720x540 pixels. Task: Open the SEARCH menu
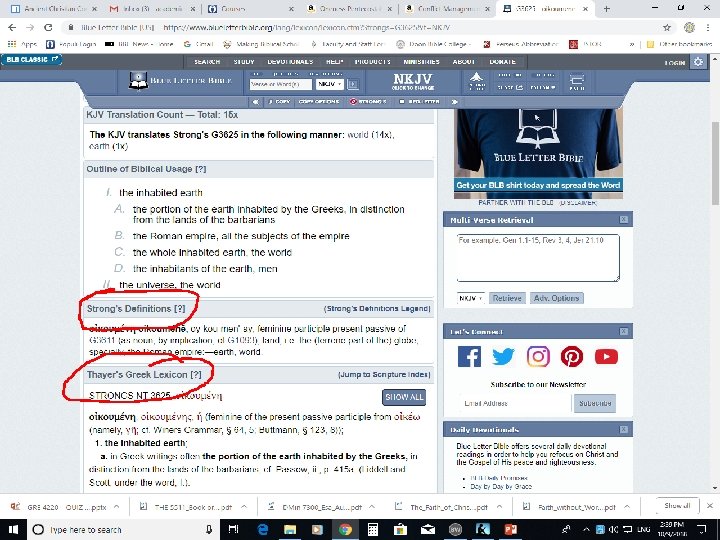point(207,62)
